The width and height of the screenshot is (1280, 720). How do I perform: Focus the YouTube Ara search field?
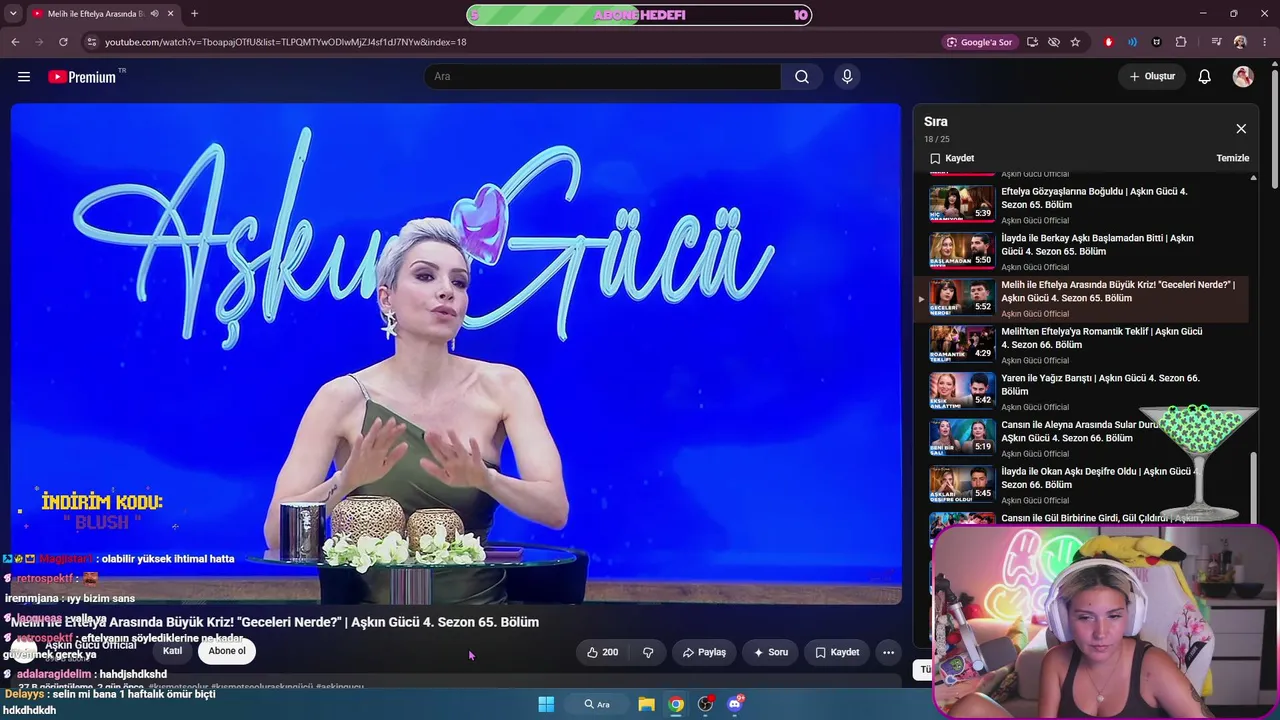click(603, 77)
